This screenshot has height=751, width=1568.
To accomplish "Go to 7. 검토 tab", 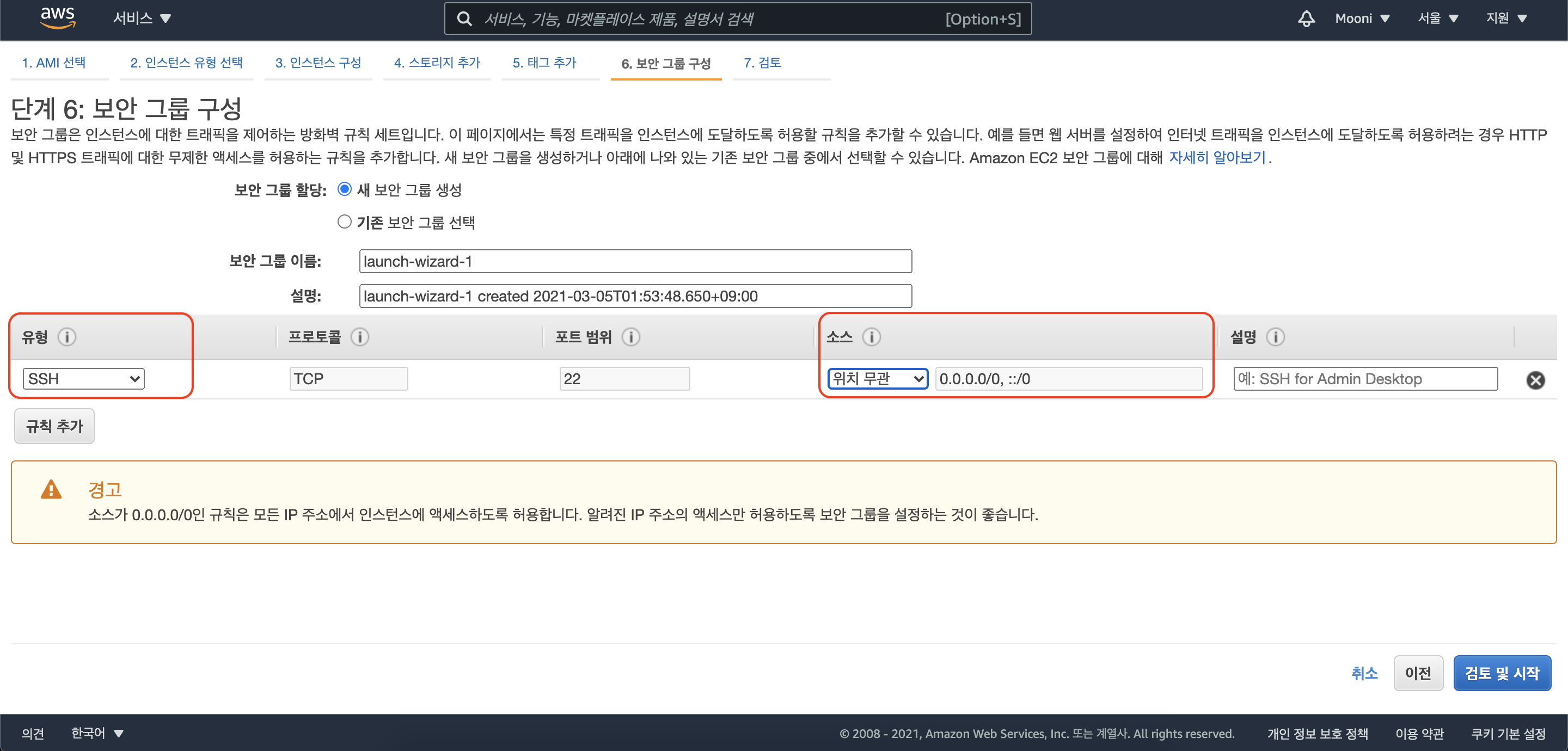I will click(762, 63).
